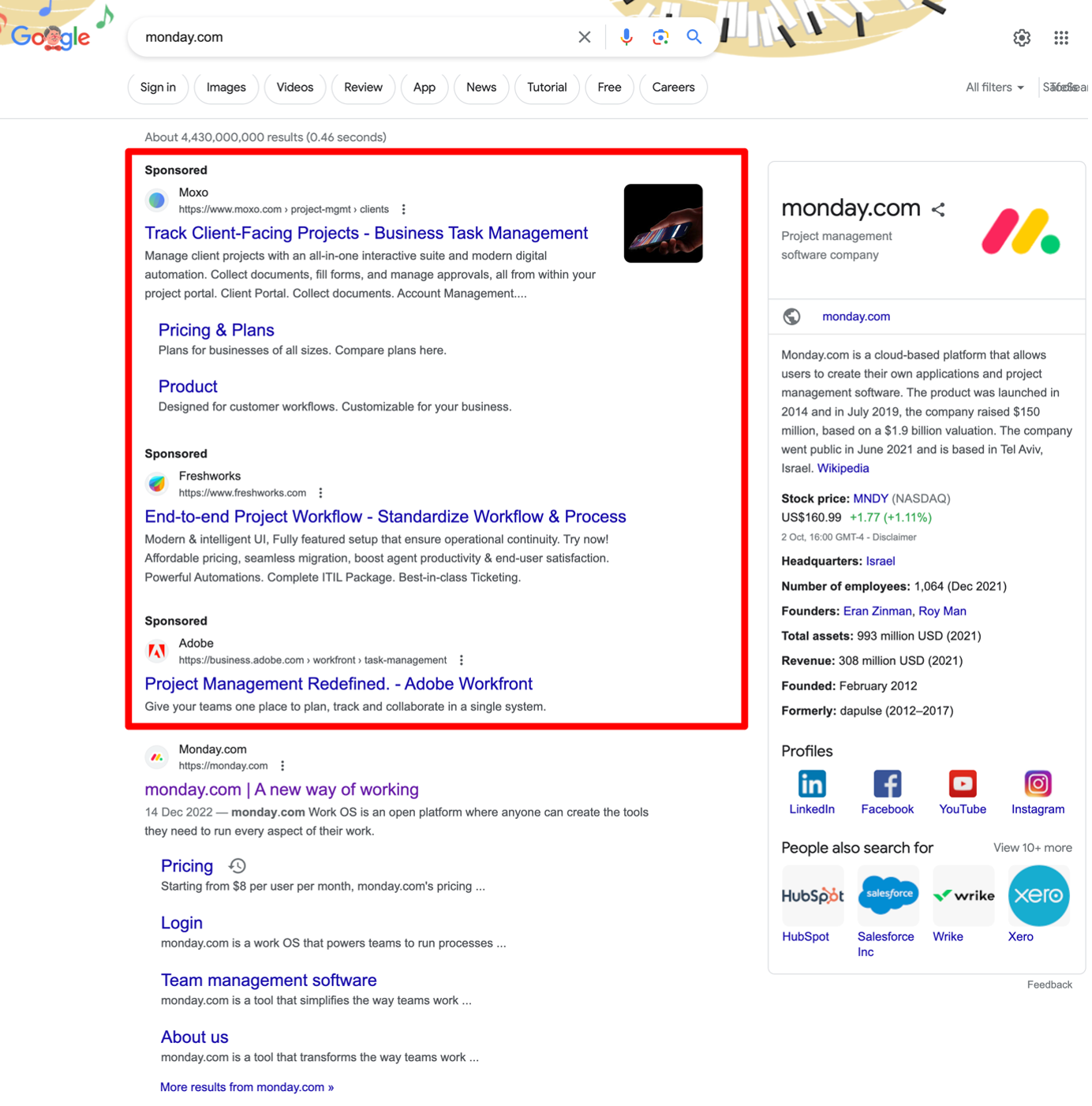Open About us sitelink

pyautogui.click(x=195, y=1038)
